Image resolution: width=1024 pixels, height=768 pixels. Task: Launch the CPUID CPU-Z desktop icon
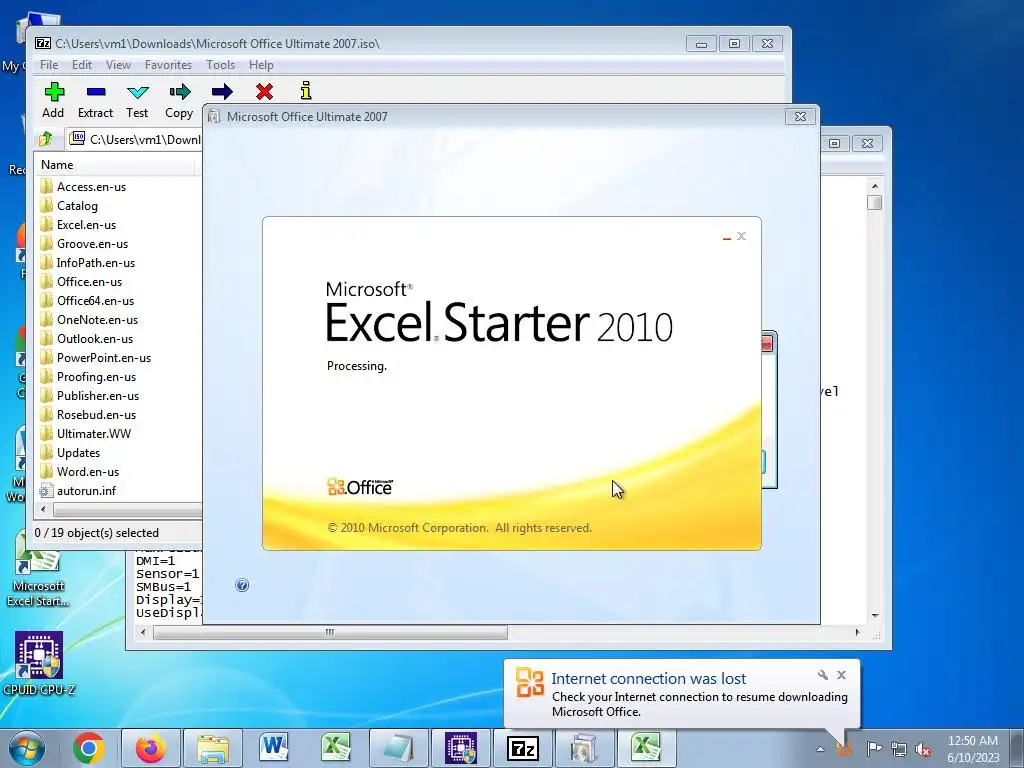(39, 663)
